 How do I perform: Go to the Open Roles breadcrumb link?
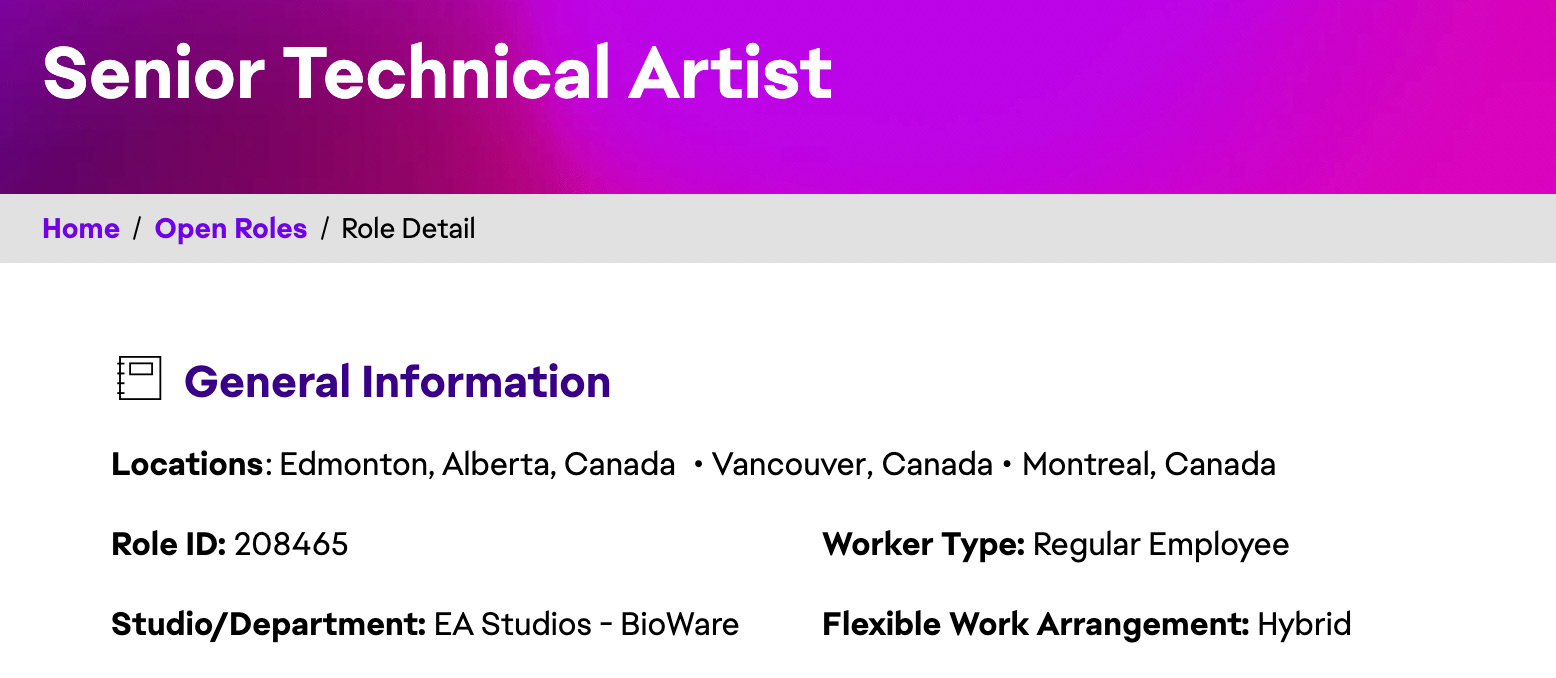[231, 229]
